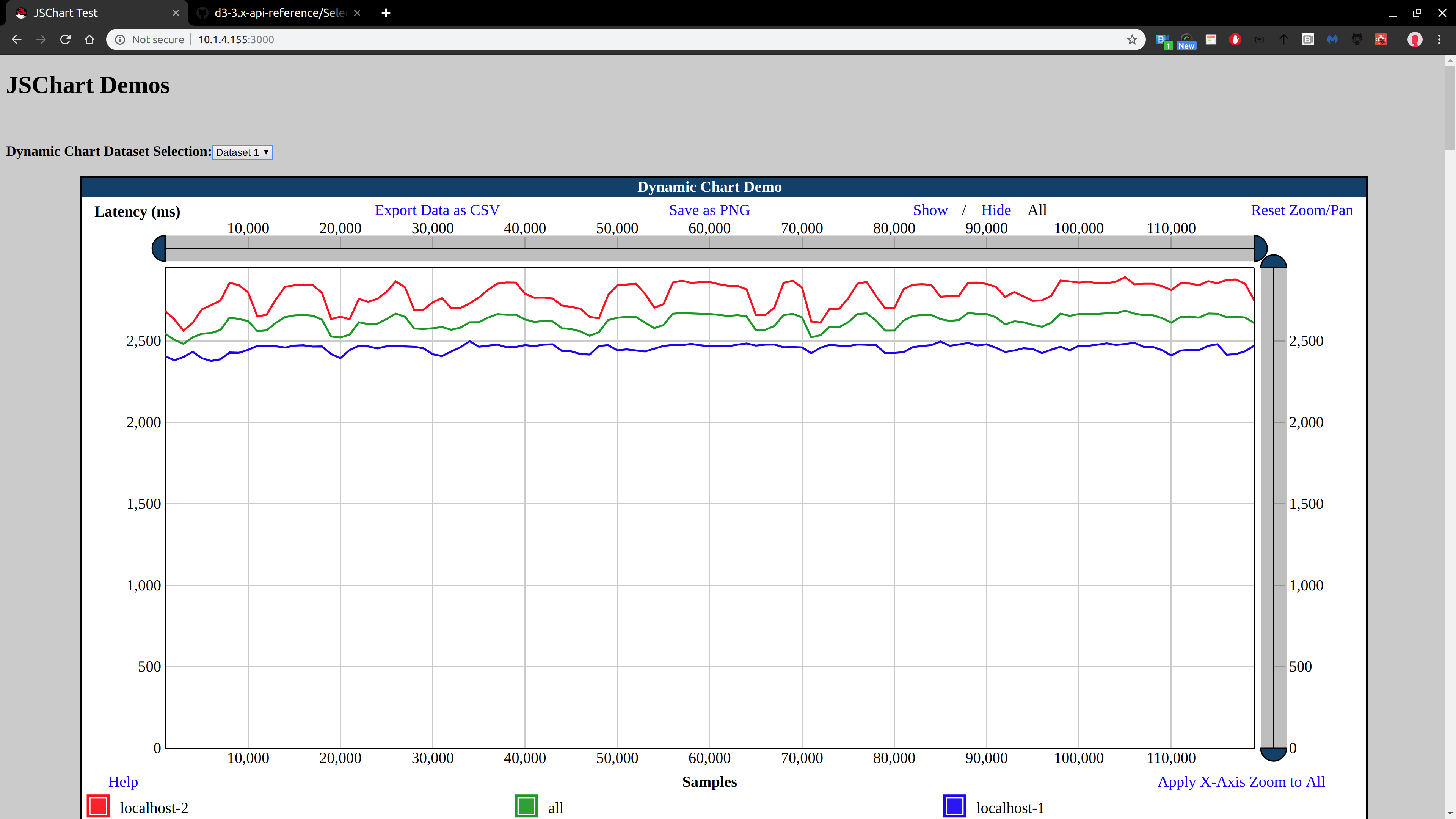Viewport: 1456px width, 819px height.
Task: Open the GitHub Octocat extension
Action: pos(1357,39)
